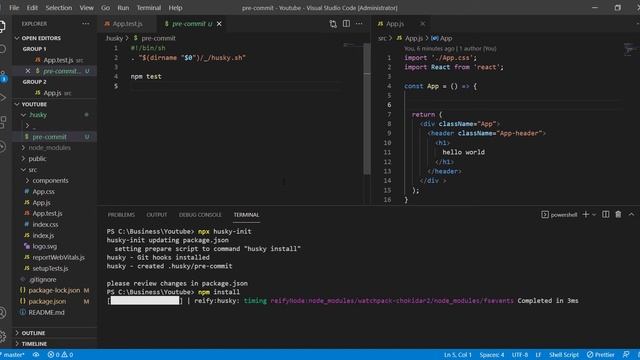Switch to the Problems panel tab

tap(121, 215)
